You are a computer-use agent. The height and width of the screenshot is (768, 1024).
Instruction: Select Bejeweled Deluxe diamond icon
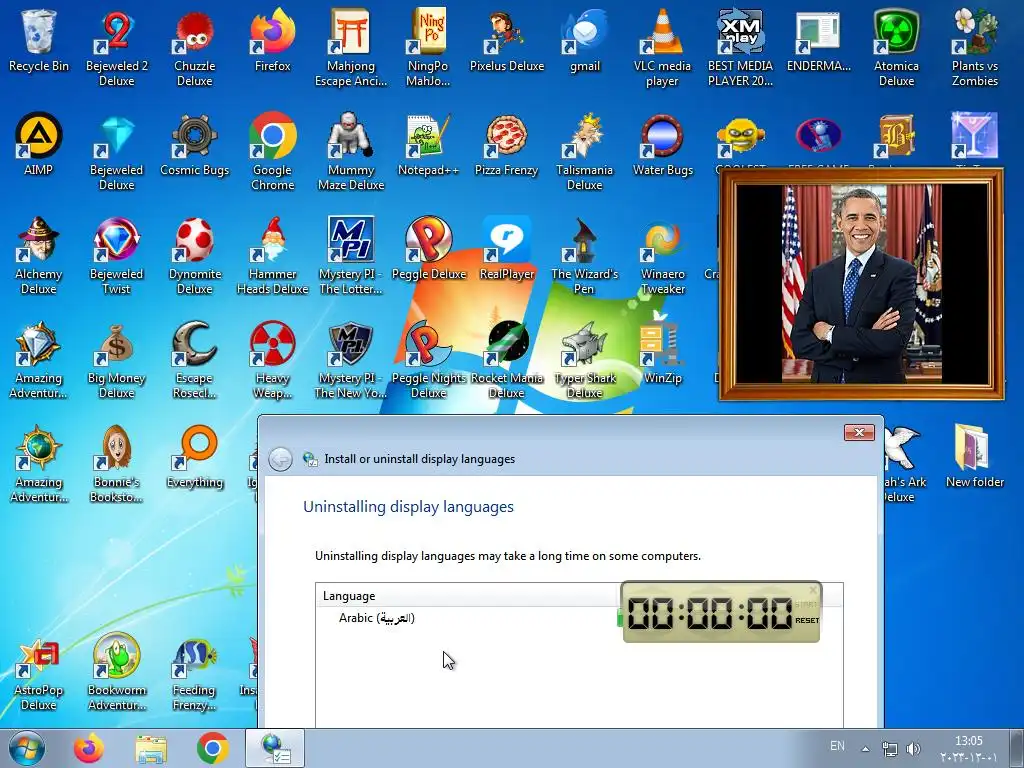point(116,151)
